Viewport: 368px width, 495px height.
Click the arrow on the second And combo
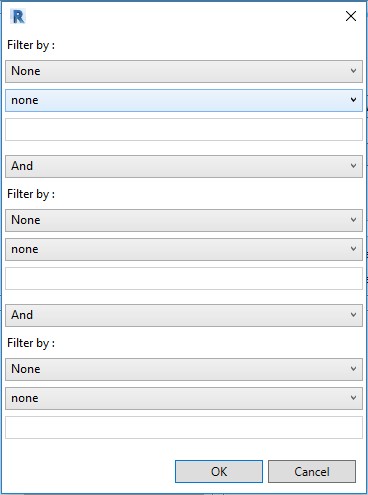[x=353, y=315]
